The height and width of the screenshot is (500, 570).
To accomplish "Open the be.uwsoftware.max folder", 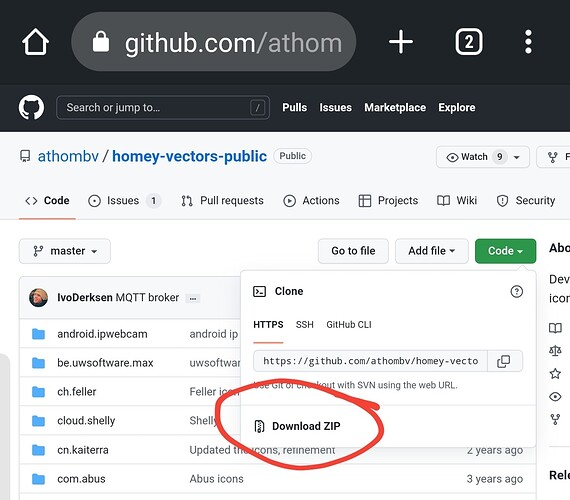I will click(x=105, y=363).
